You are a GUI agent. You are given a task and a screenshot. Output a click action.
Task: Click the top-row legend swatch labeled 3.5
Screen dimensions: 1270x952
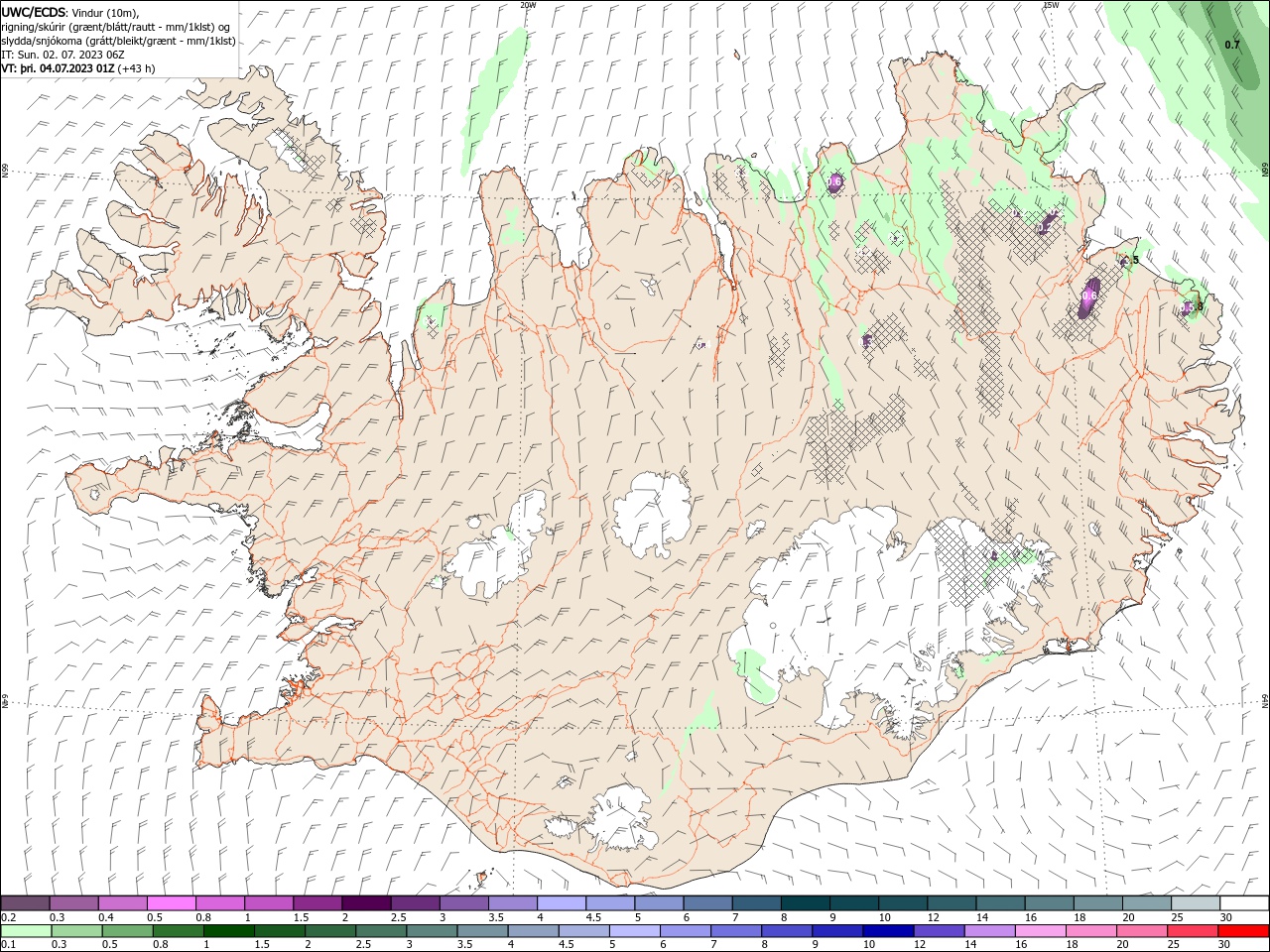[512, 903]
